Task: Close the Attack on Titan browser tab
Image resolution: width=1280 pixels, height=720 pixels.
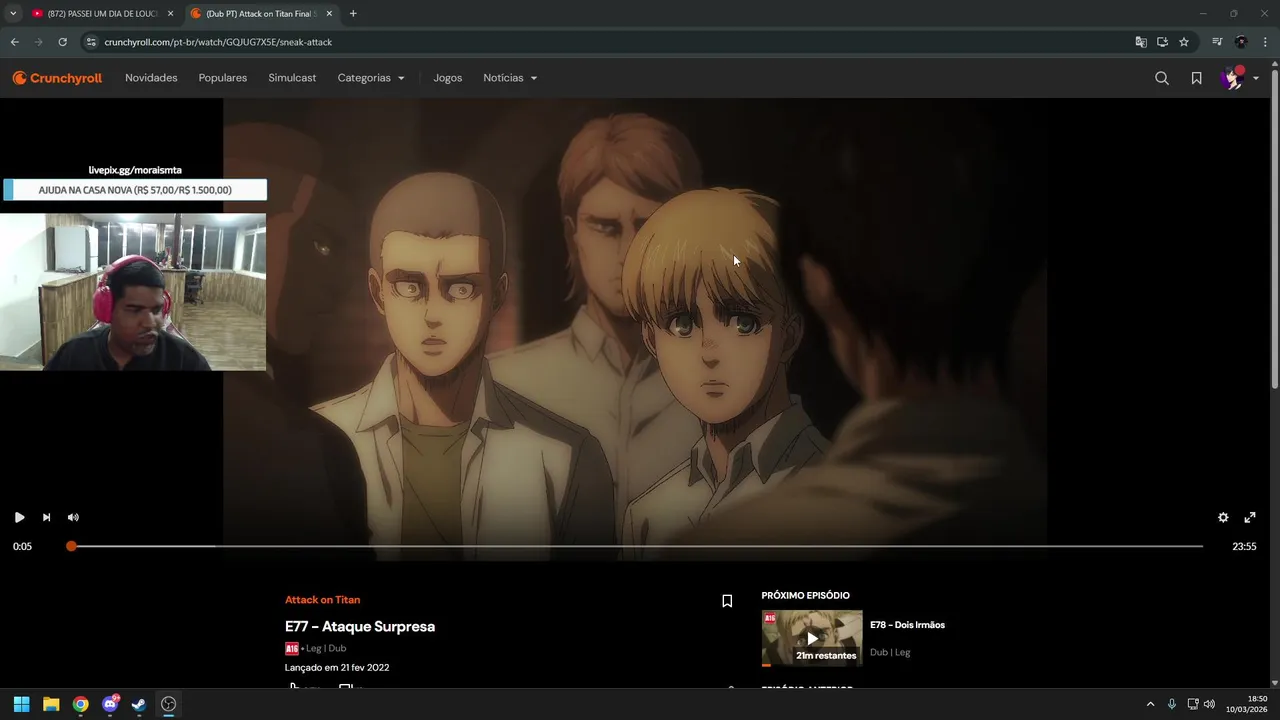Action: [x=329, y=14]
